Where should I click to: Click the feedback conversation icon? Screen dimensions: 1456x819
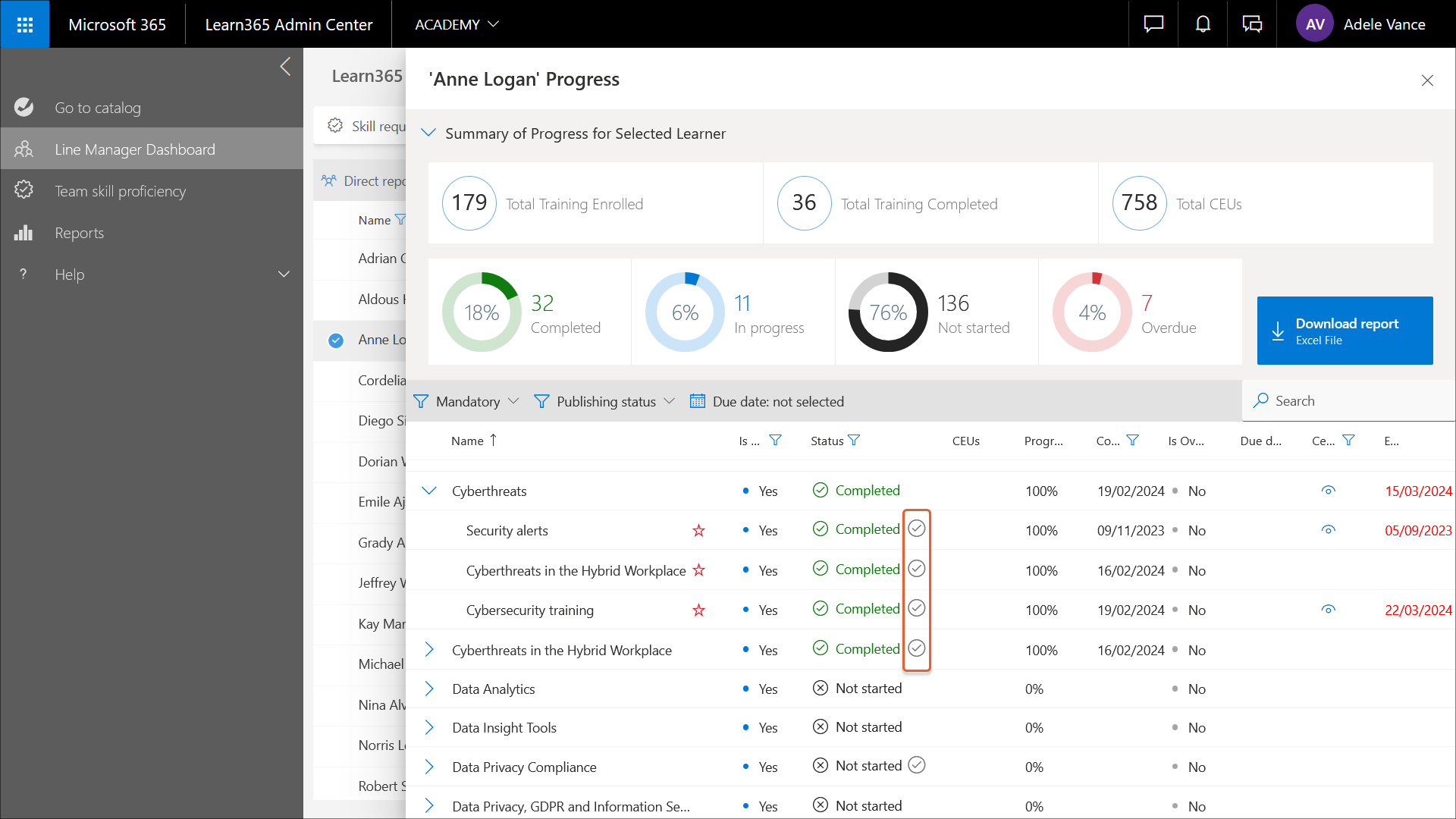pyautogui.click(x=1252, y=24)
